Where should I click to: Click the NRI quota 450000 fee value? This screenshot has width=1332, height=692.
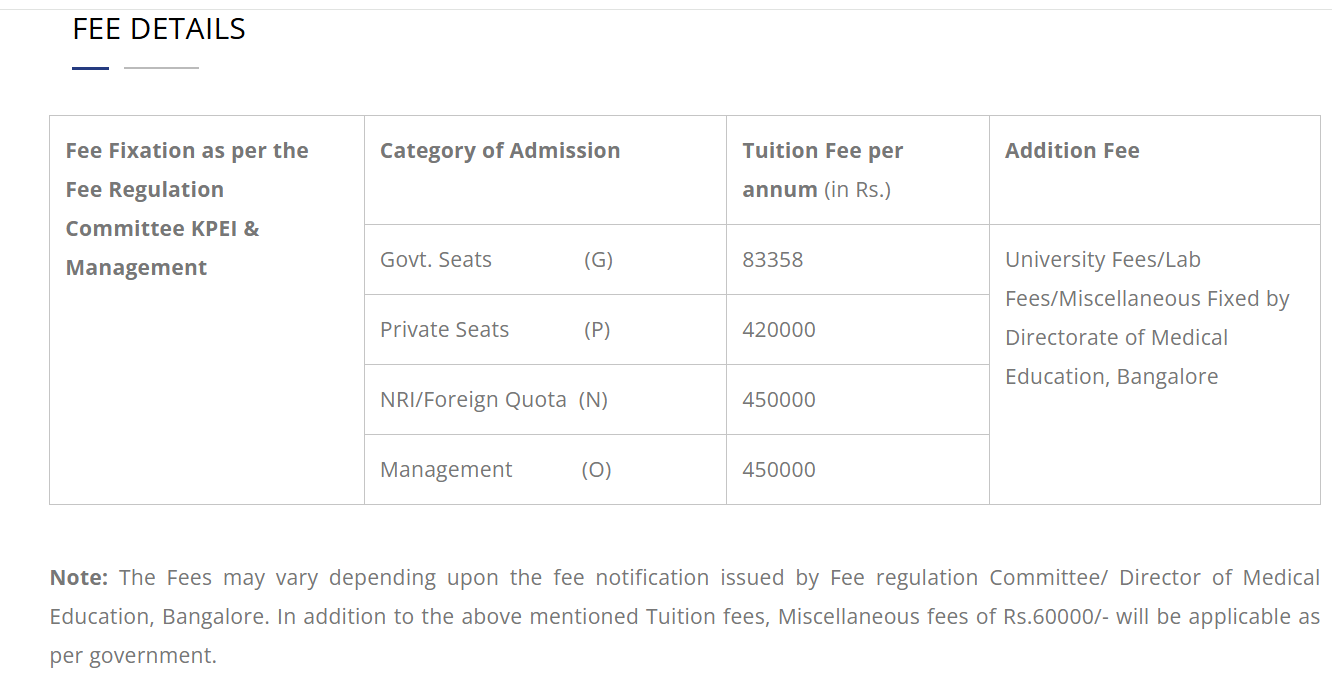778,400
